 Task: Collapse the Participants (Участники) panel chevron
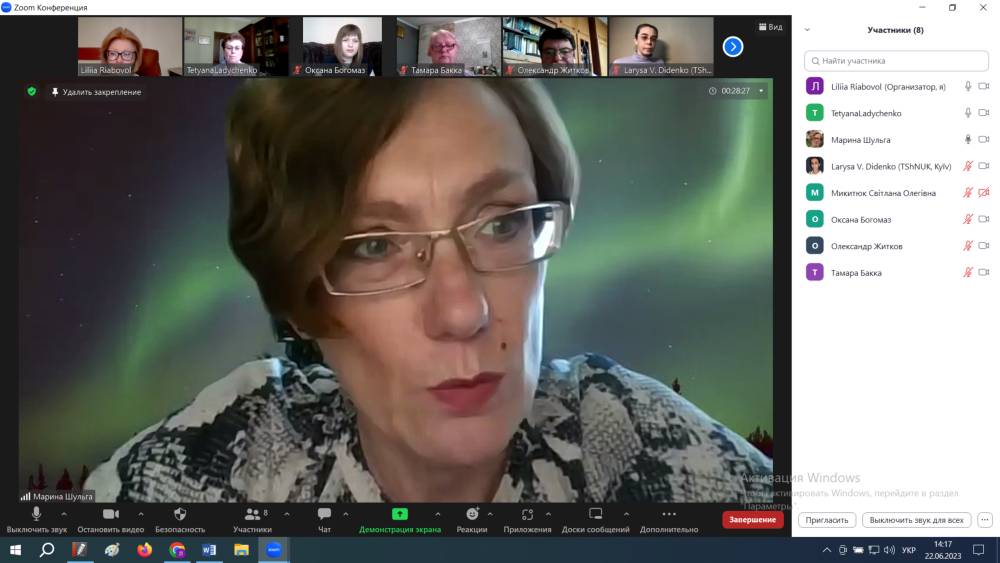[807, 30]
